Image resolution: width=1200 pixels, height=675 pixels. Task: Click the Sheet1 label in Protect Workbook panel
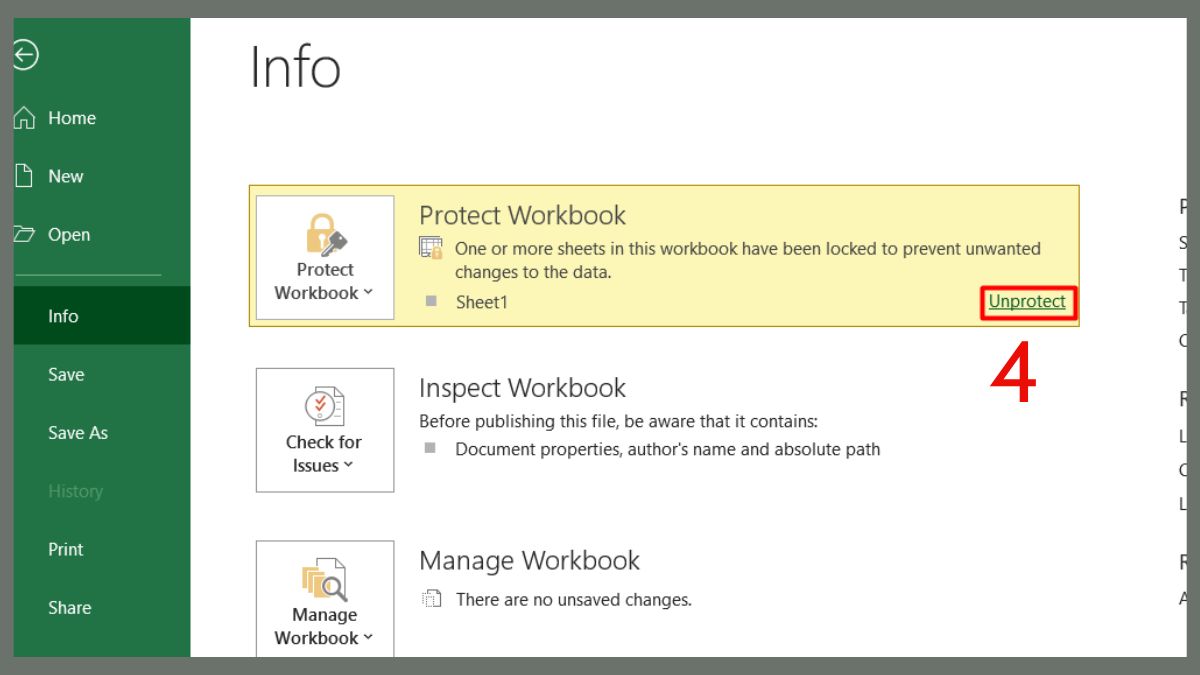pos(482,302)
